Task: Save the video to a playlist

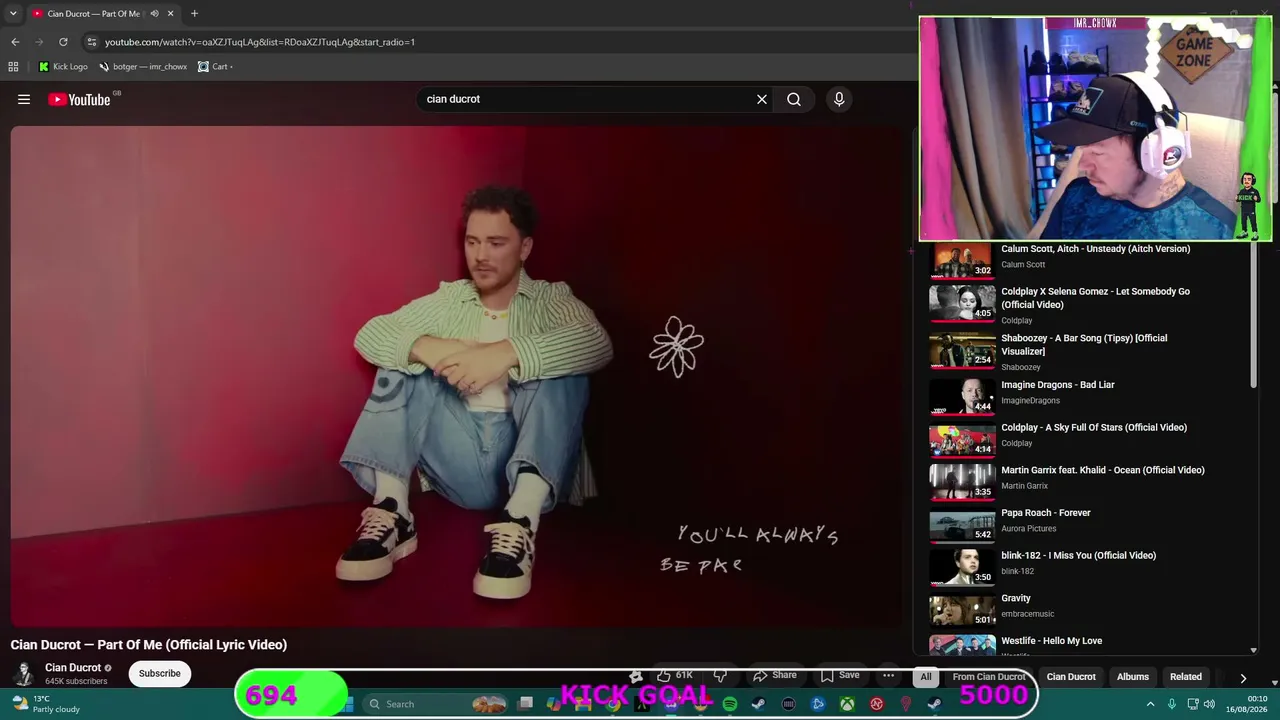Action: [x=840, y=675]
